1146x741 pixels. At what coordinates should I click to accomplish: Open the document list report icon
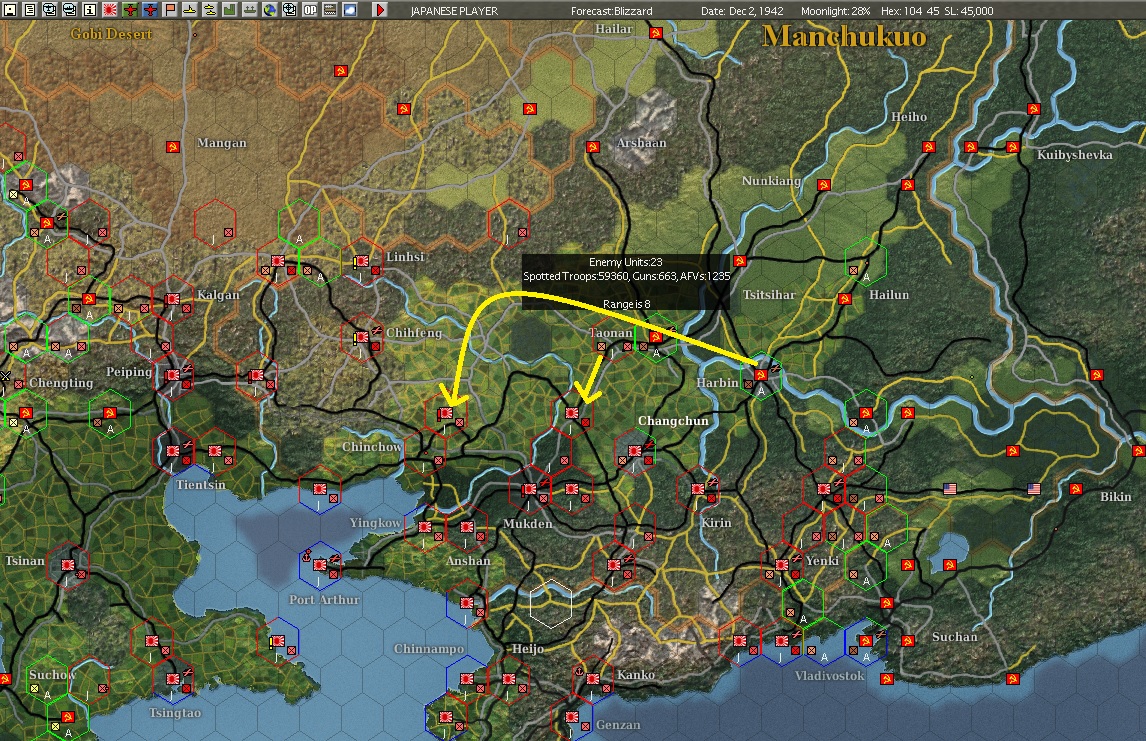point(30,10)
